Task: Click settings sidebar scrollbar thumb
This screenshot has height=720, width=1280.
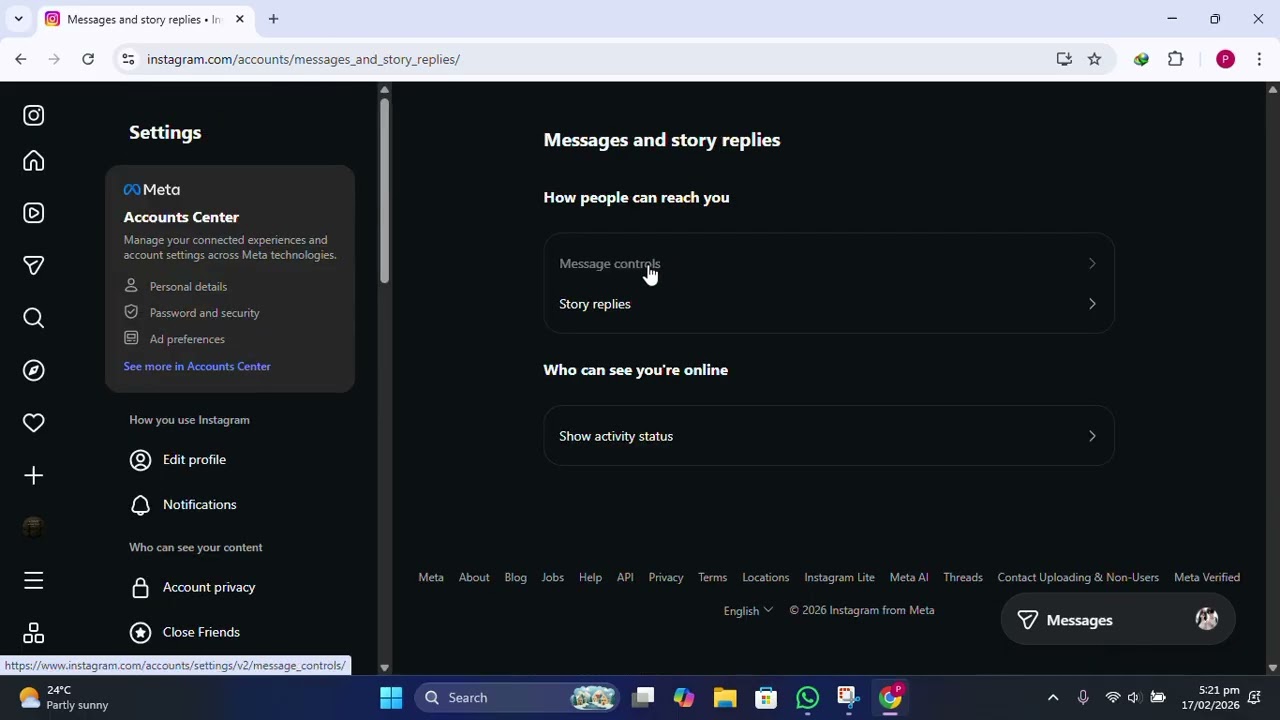Action: pos(384,190)
